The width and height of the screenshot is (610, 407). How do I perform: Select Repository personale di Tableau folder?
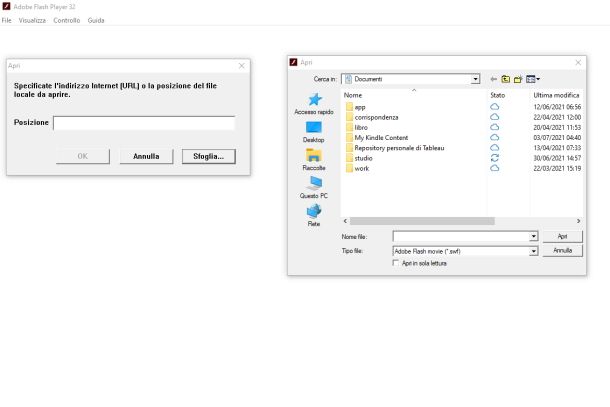pos(395,148)
